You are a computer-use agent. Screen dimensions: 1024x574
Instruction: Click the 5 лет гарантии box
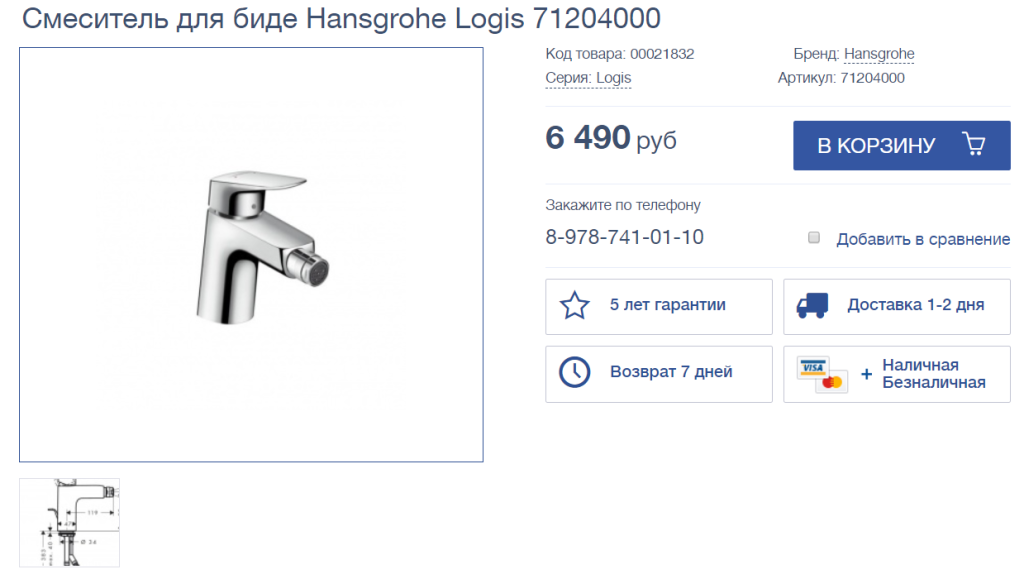[x=659, y=307]
